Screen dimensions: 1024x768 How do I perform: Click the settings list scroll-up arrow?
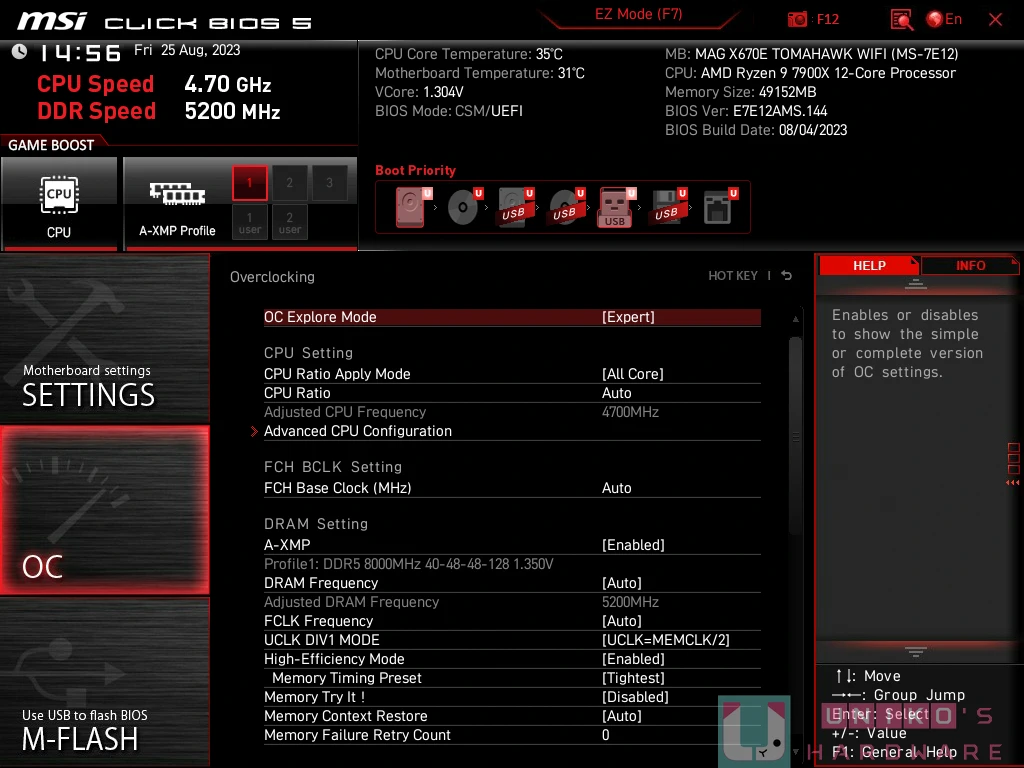[x=795, y=319]
